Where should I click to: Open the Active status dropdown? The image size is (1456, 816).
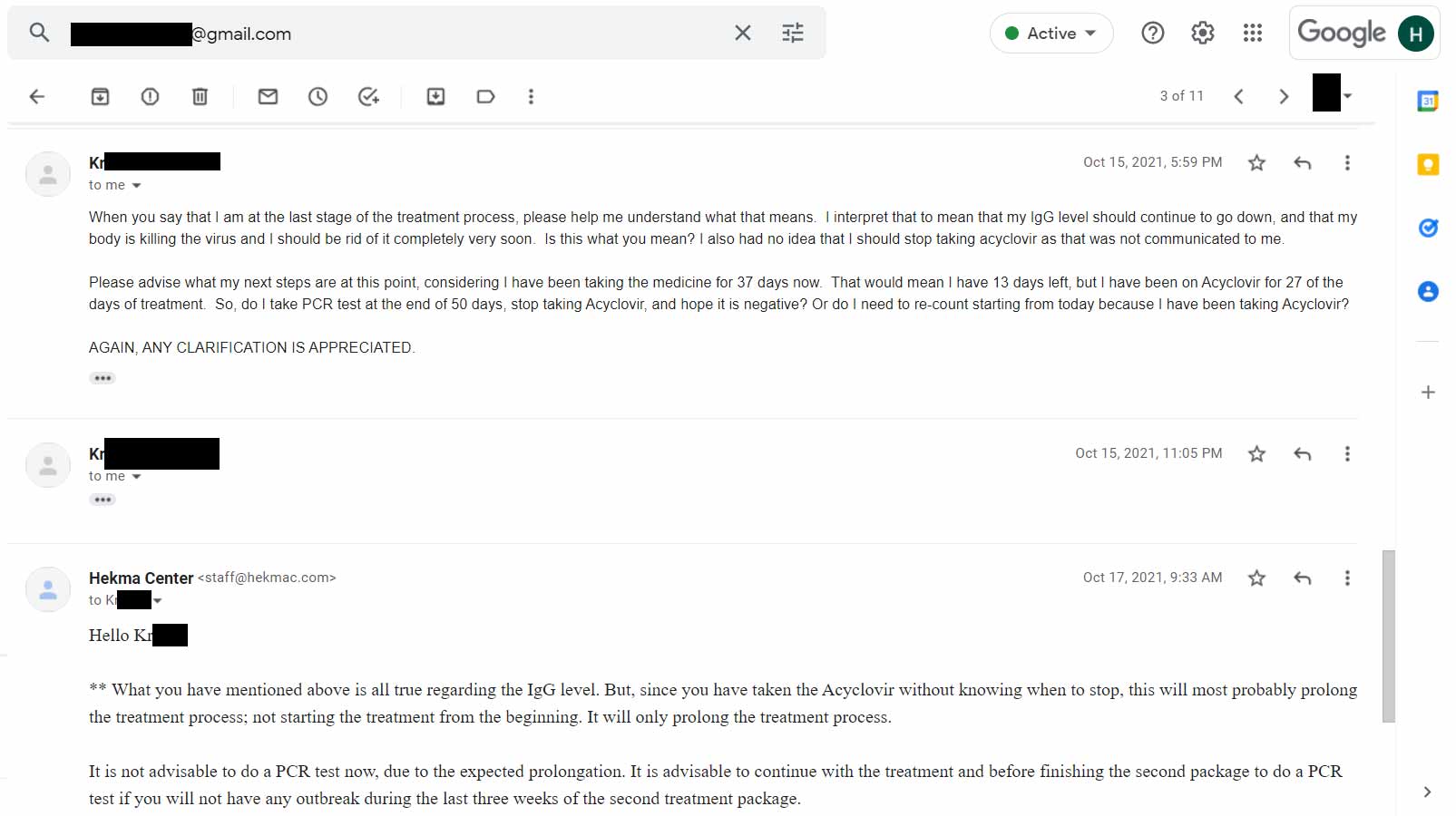(1051, 34)
